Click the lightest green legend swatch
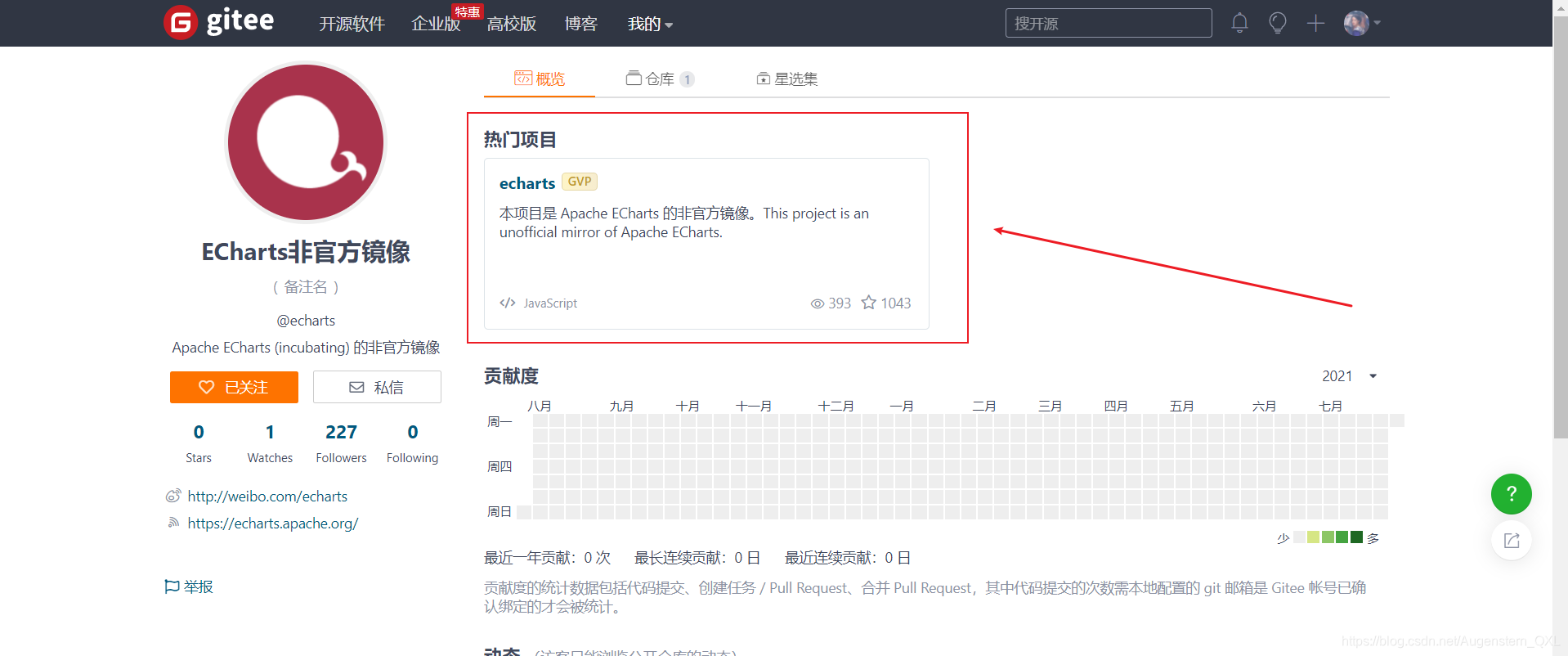Screen dimensions: 1568x656 (1313, 537)
